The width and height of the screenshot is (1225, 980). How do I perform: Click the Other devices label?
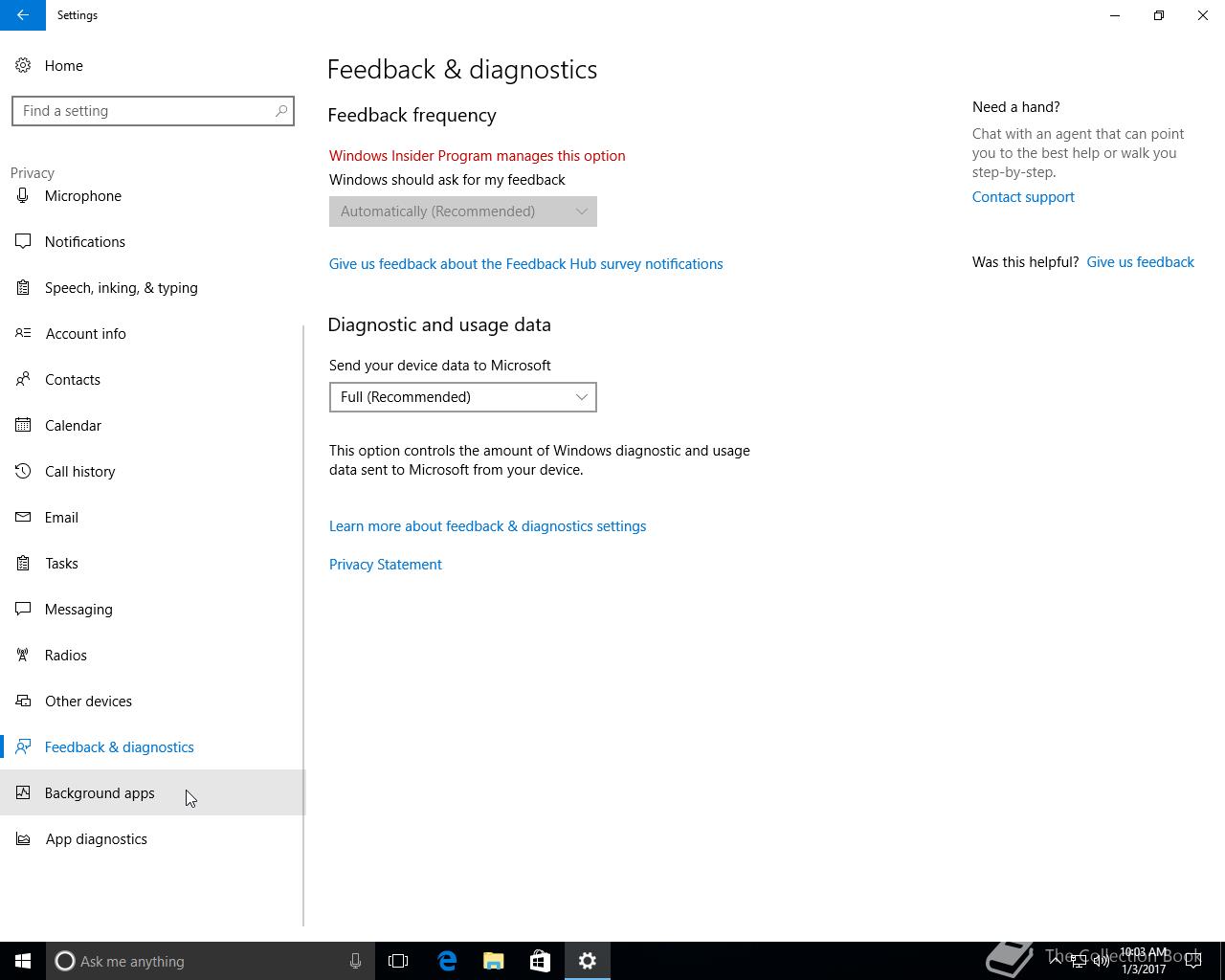88,702
